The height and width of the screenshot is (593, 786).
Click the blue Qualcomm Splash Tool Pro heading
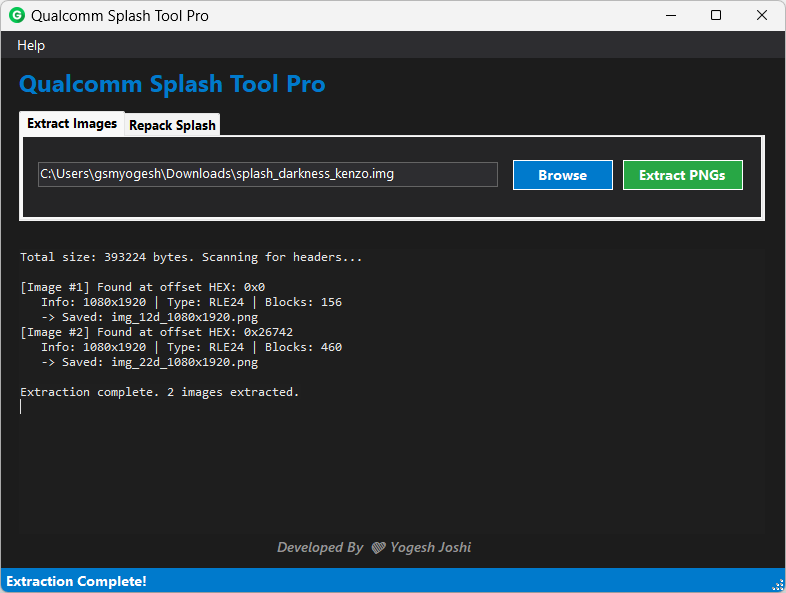tap(172, 84)
